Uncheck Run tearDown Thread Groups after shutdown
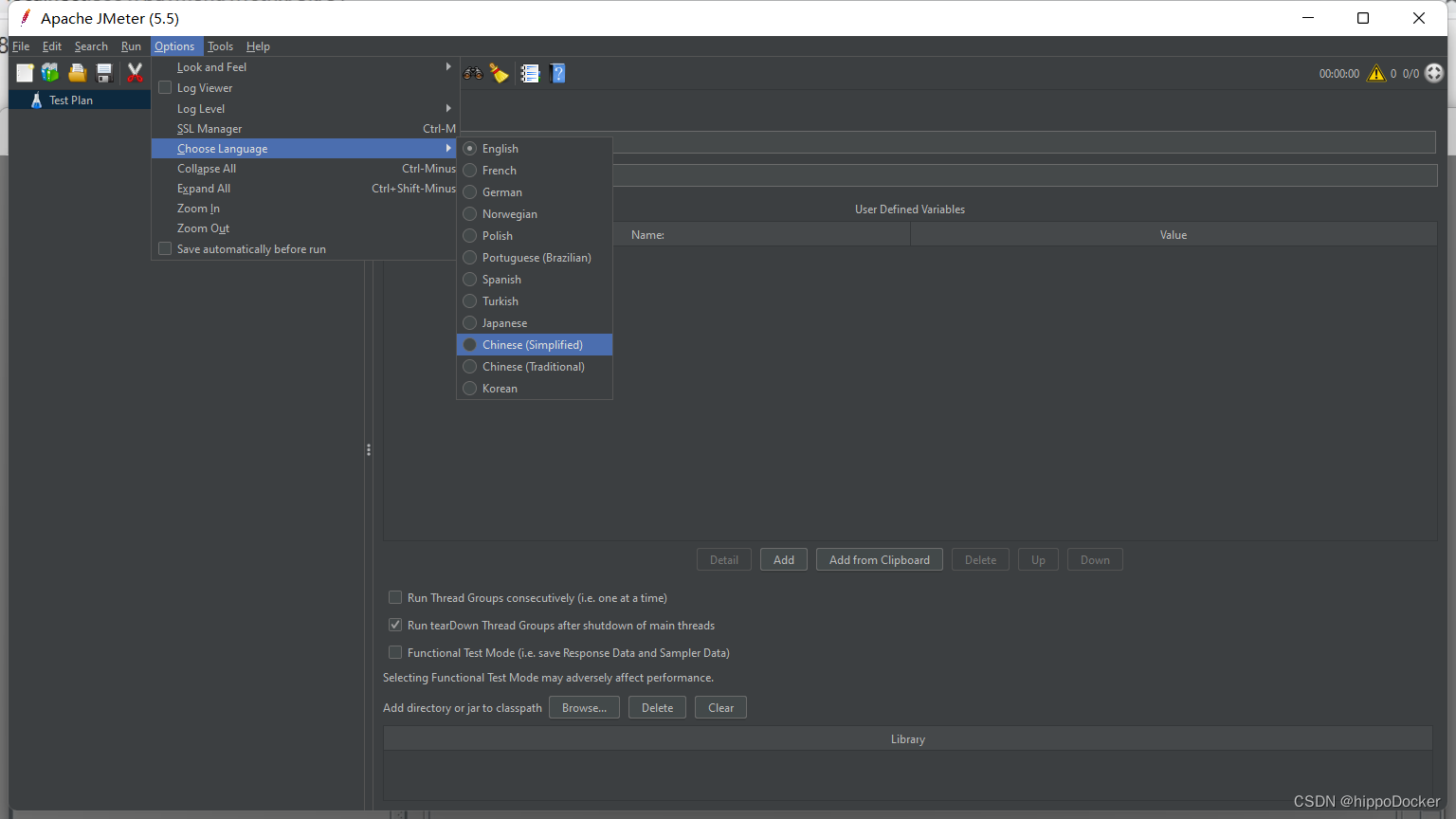1456x819 pixels. click(x=395, y=626)
